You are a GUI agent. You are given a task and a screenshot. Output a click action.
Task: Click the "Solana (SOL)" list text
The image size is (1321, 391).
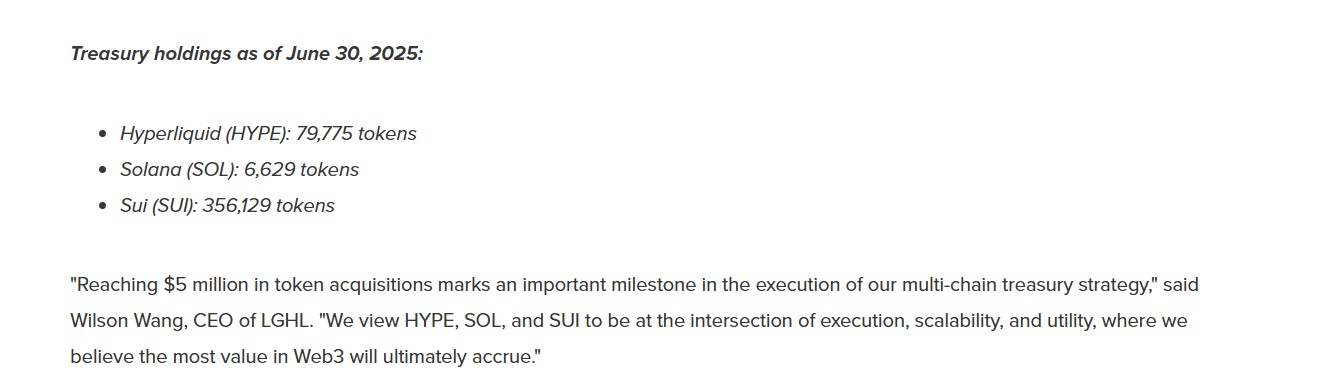pos(179,169)
